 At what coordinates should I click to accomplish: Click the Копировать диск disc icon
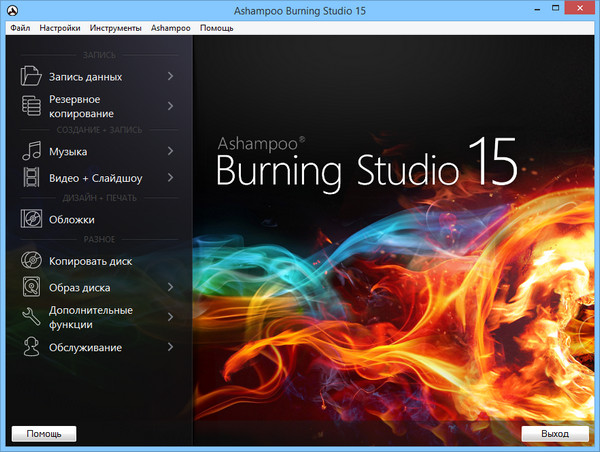point(31,261)
